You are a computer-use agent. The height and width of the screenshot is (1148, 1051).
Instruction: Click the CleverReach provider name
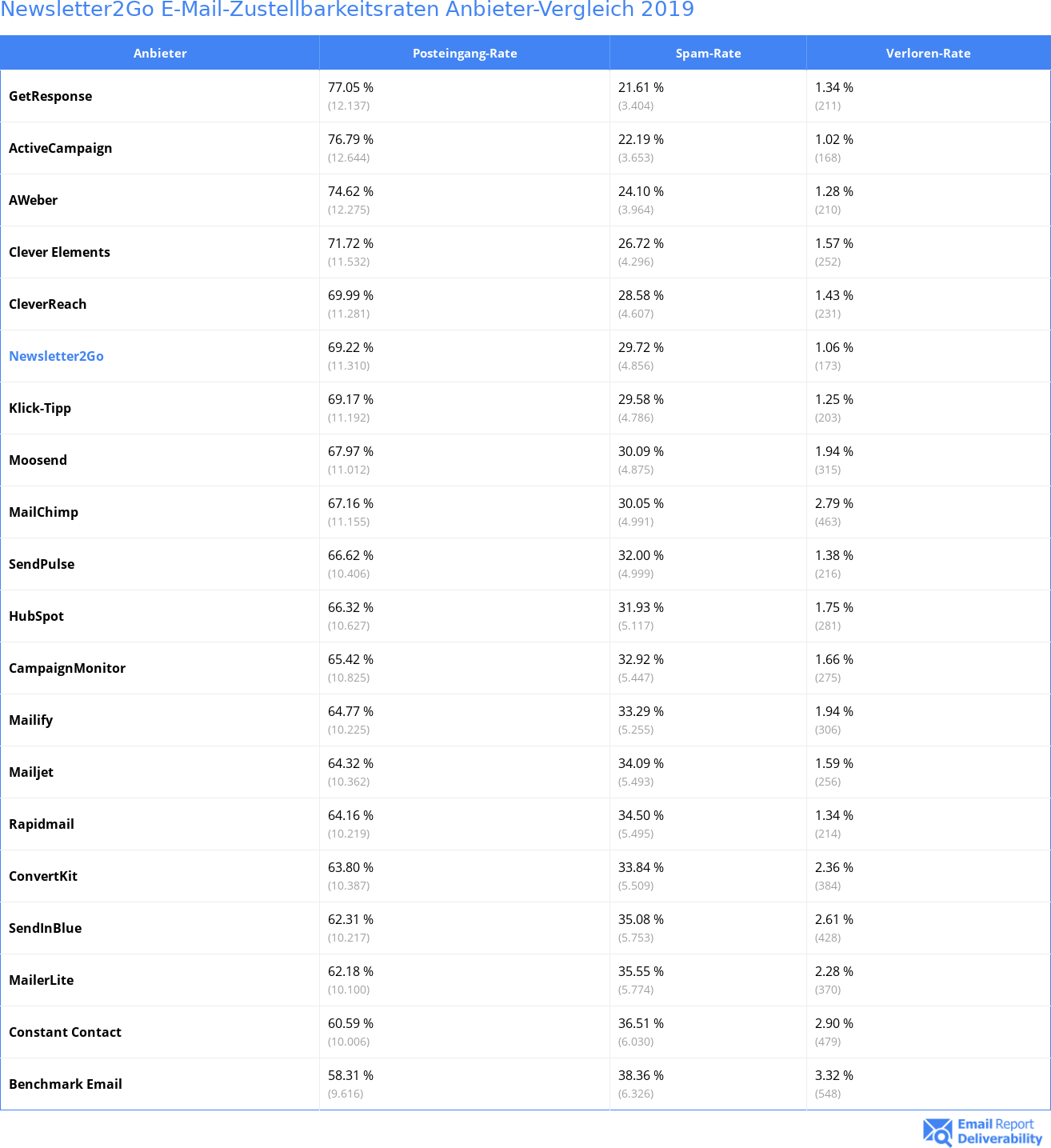coord(47,304)
